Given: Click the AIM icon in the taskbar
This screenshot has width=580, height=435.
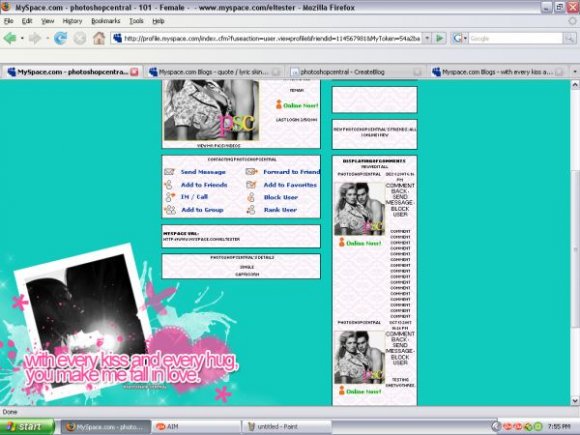Looking at the screenshot, I should [161, 427].
